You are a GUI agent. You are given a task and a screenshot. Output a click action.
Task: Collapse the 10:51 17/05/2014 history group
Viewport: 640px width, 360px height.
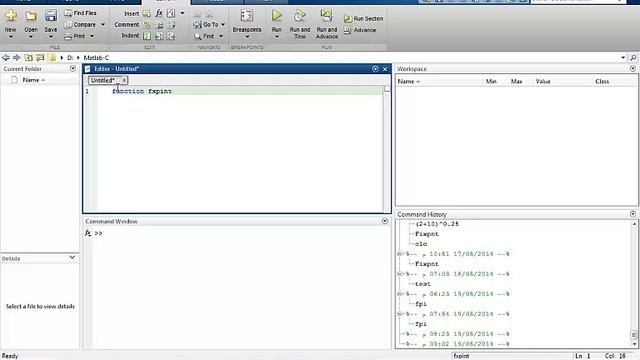click(400, 254)
